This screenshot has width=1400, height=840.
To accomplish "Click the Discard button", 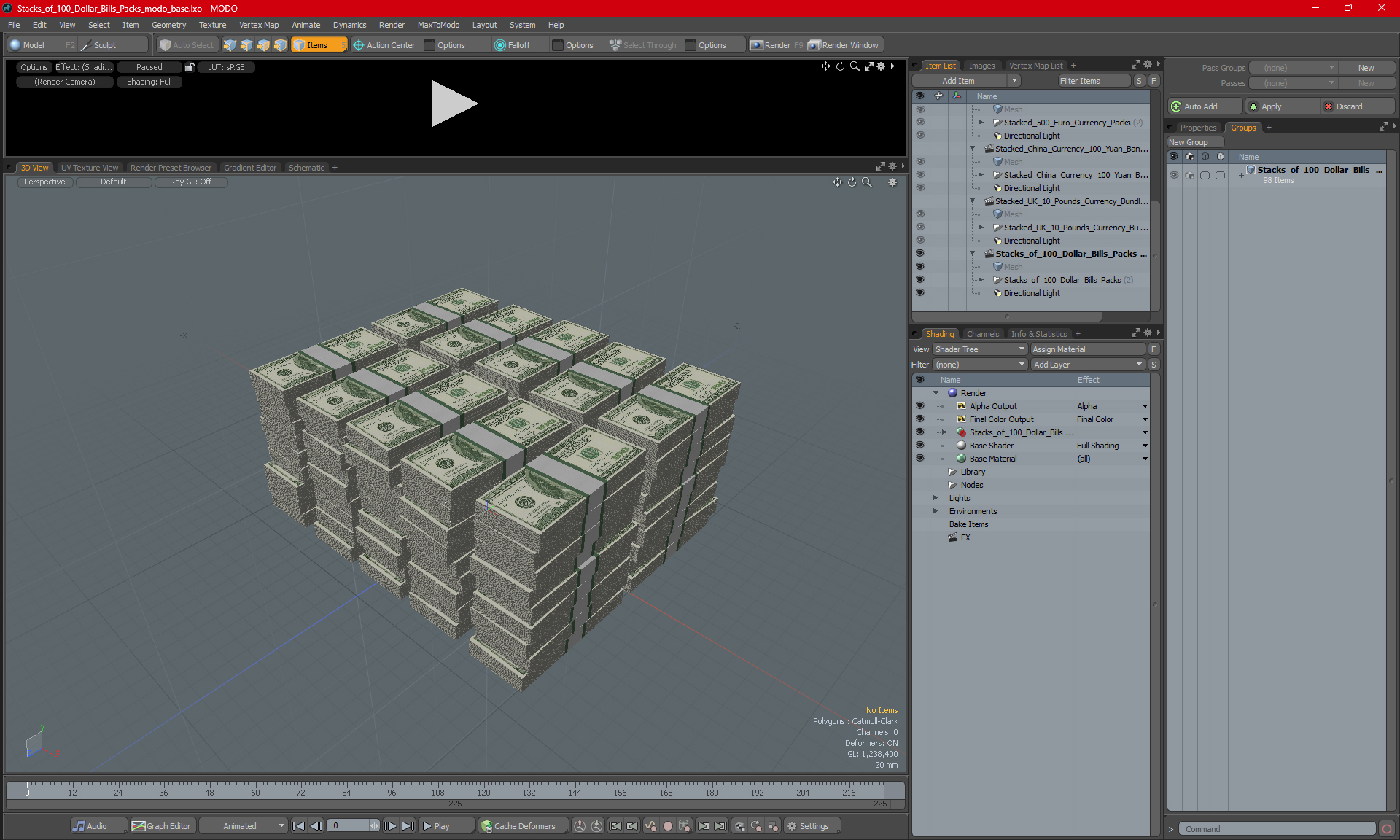I will tap(1358, 106).
